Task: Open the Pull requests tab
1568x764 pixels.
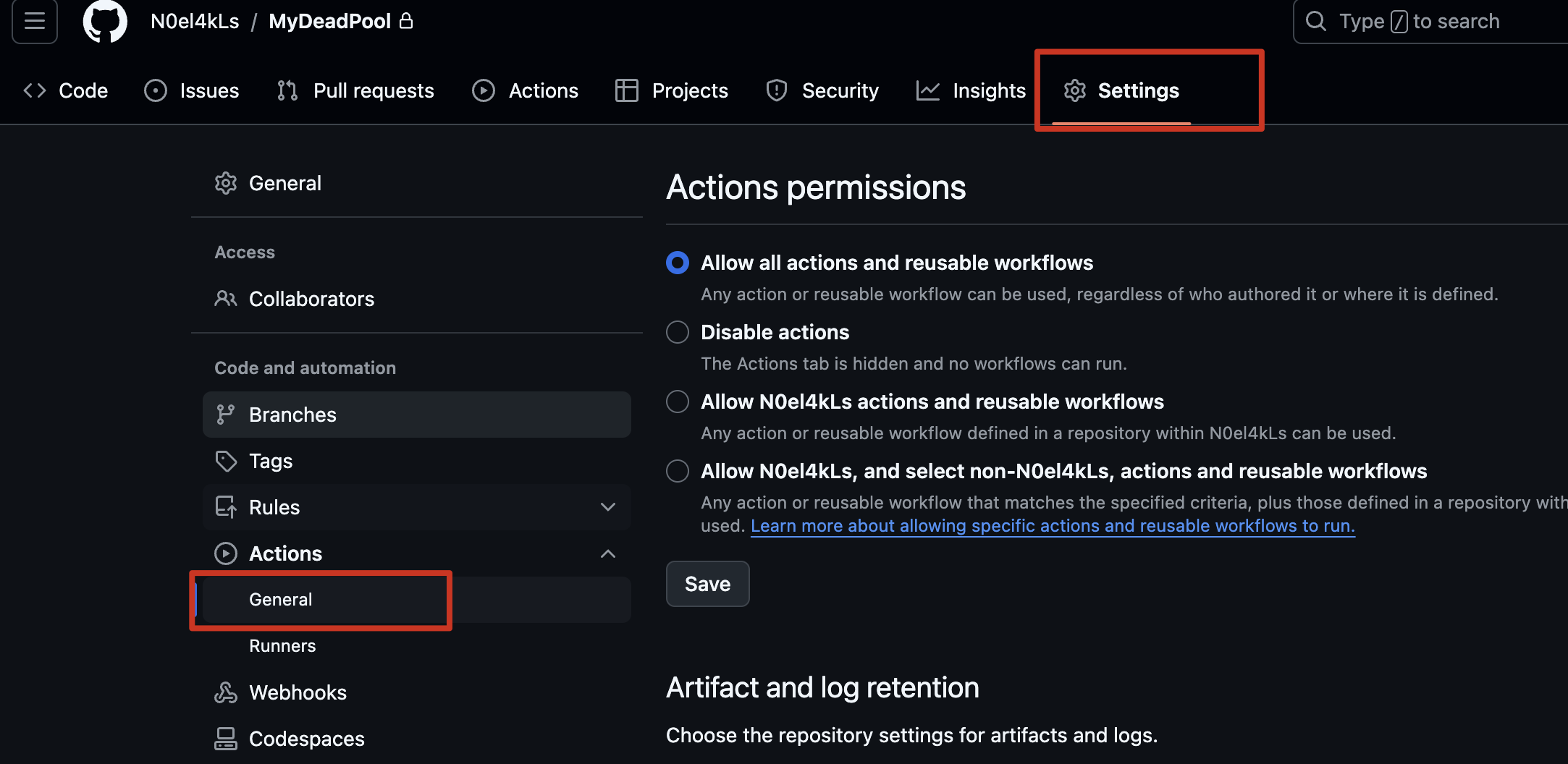Action: pyautogui.click(x=355, y=90)
